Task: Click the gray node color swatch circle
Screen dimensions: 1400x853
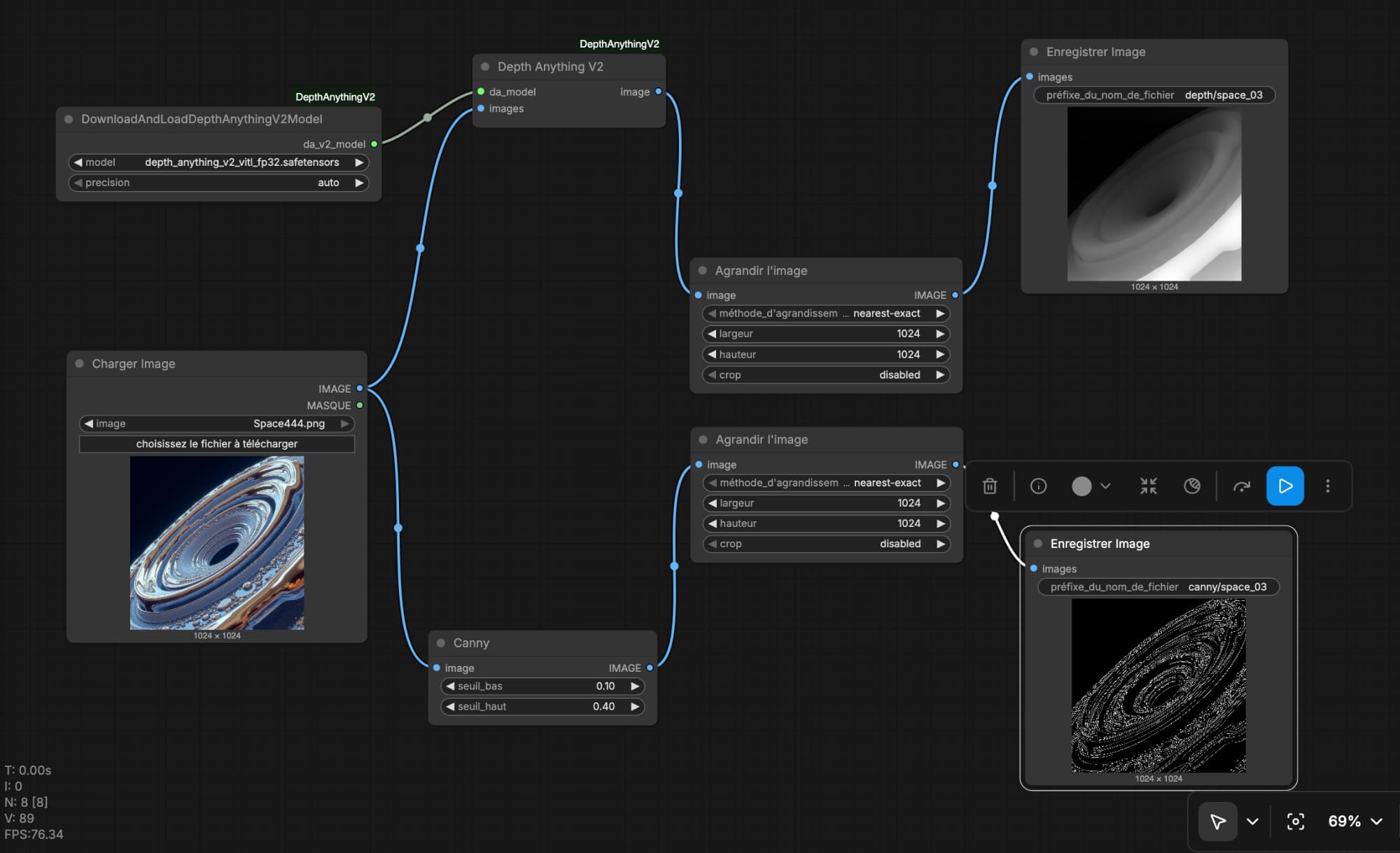Action: coord(1081,486)
